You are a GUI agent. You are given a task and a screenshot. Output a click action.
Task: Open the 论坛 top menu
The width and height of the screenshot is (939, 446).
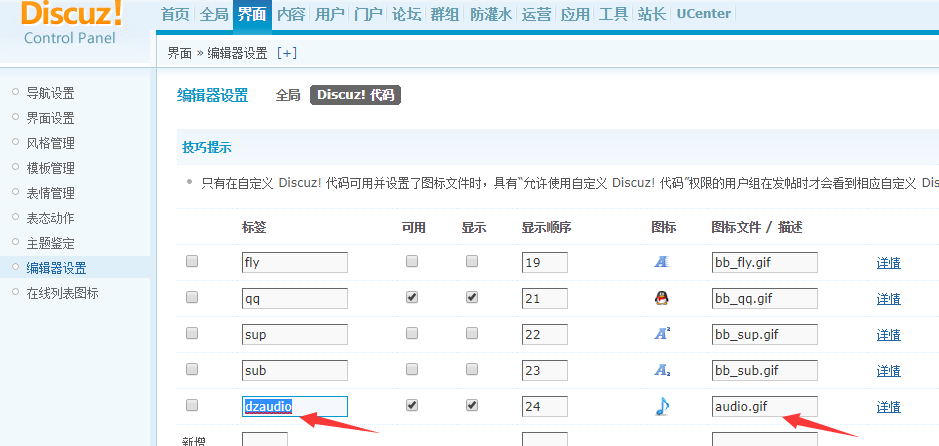coord(406,14)
